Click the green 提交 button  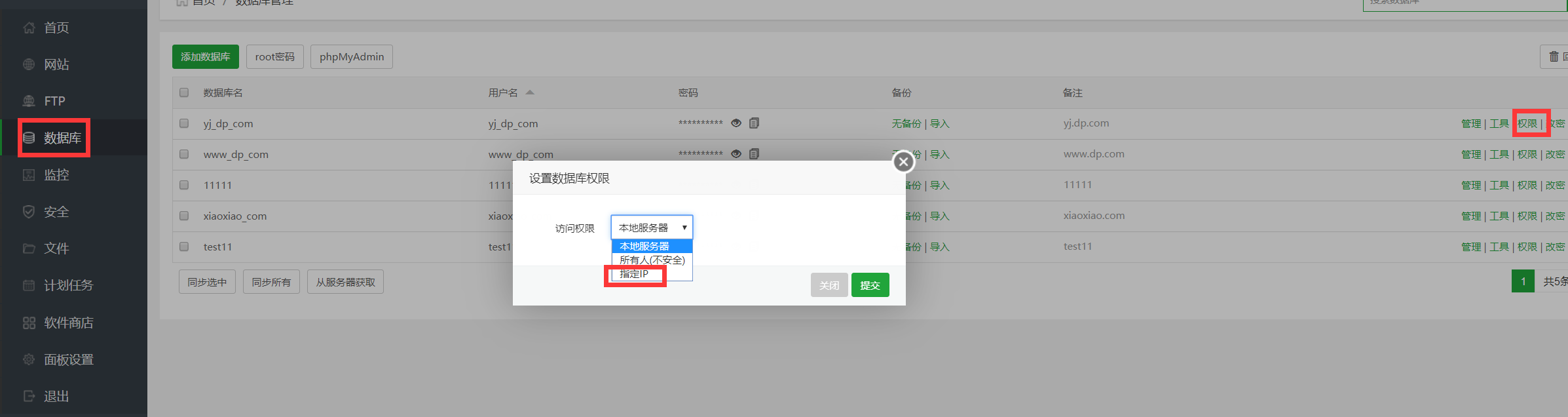point(870,285)
